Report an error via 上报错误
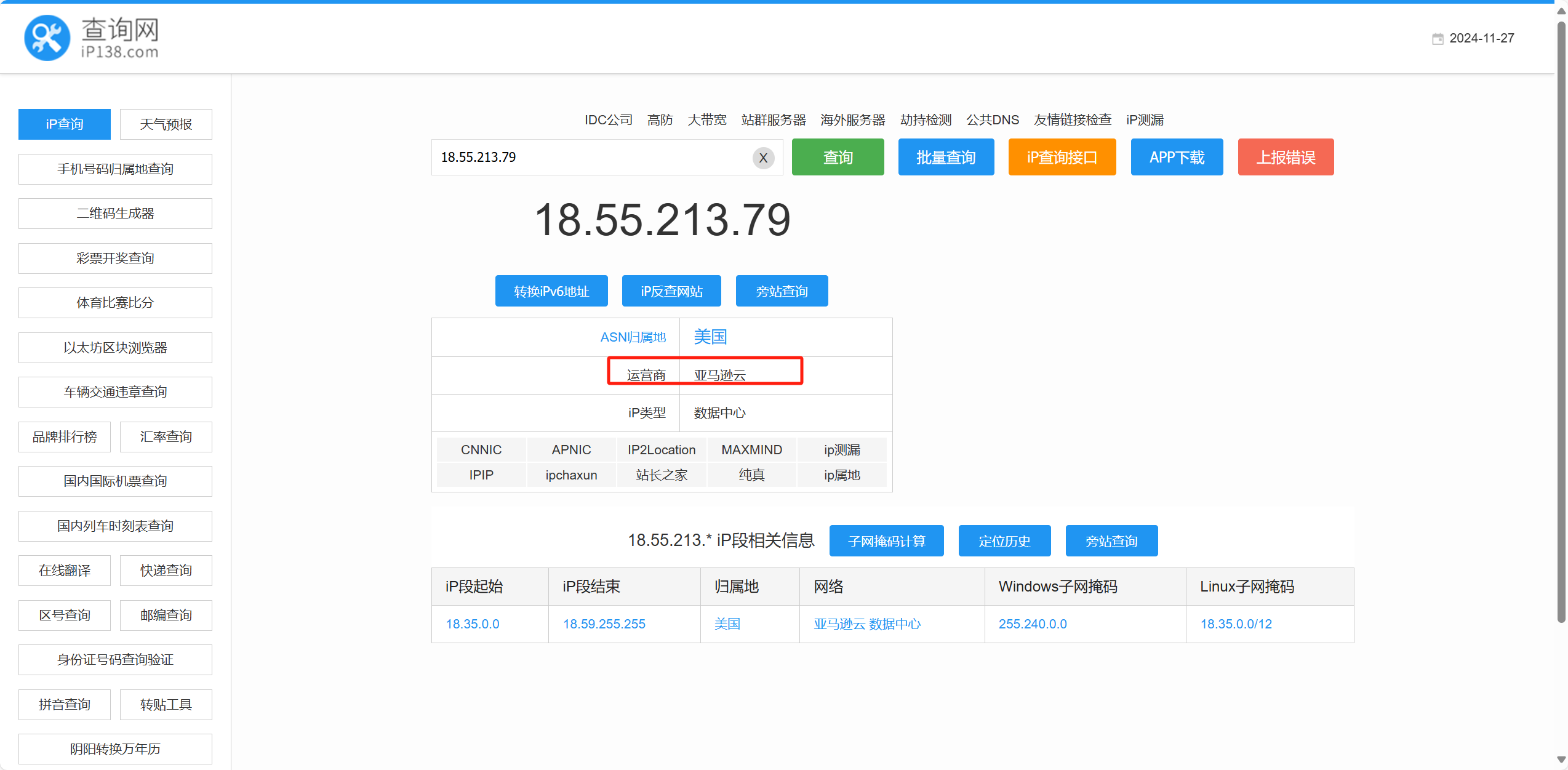The height and width of the screenshot is (770, 1568). 1286,158
